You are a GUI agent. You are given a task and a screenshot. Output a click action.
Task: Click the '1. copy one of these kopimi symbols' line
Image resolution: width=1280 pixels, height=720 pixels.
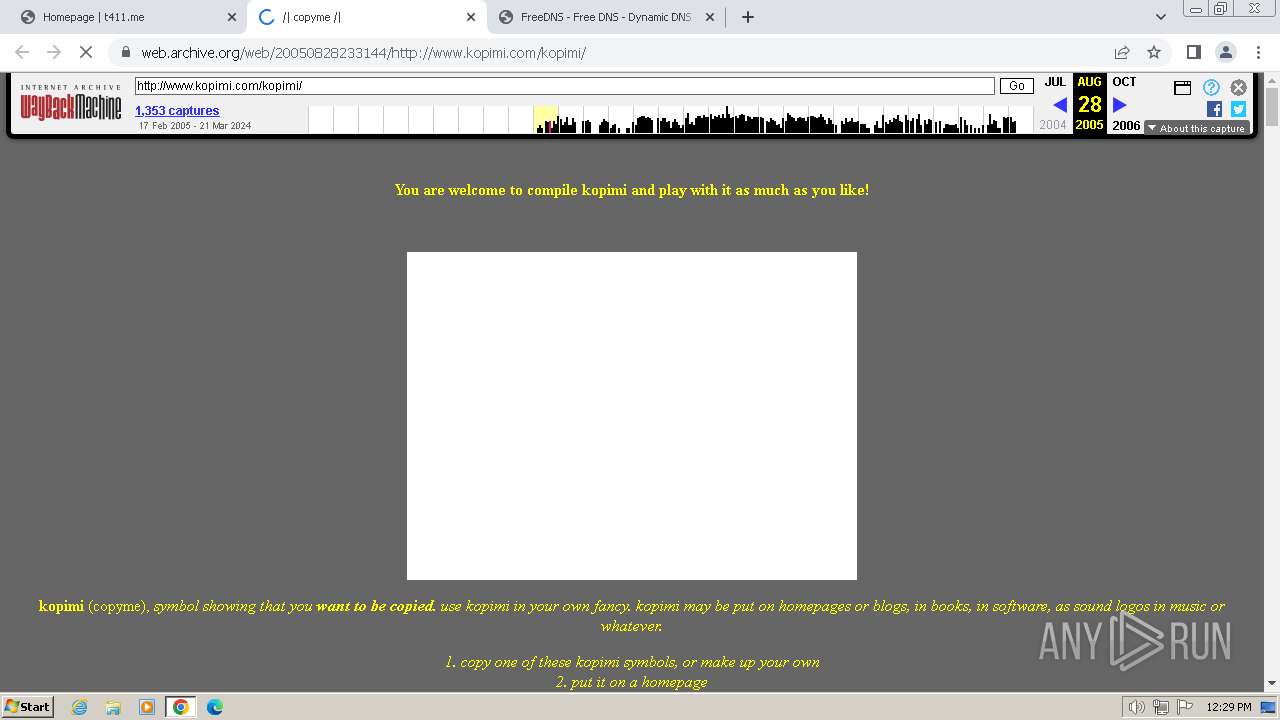click(632, 662)
